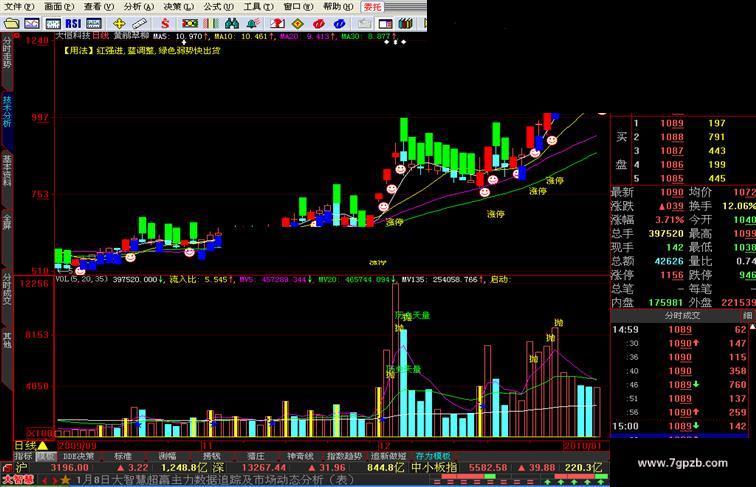Image resolution: width=756 pixels, height=487 pixels.
Task: Select the 测幅 bottom tab
Action: point(167,456)
